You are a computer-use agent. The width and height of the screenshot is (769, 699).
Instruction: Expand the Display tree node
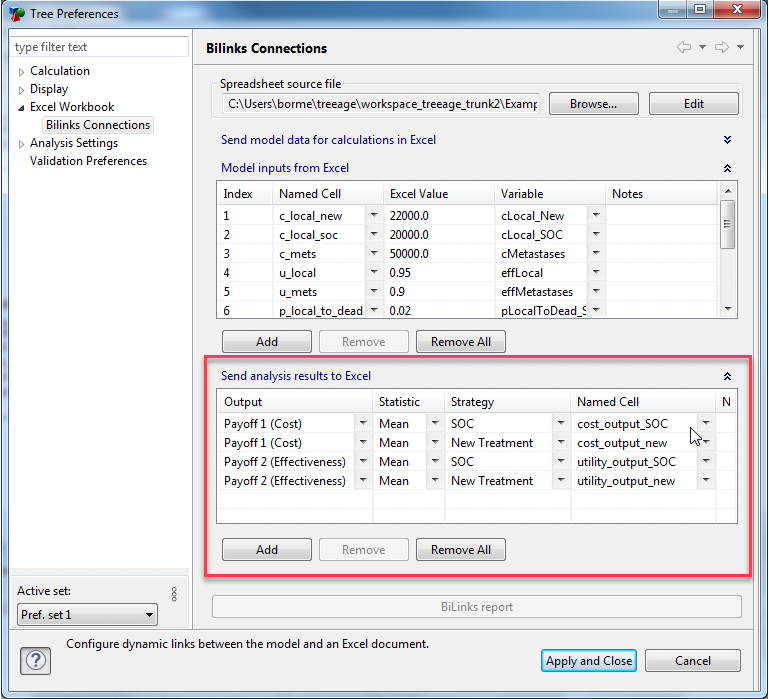(x=21, y=90)
